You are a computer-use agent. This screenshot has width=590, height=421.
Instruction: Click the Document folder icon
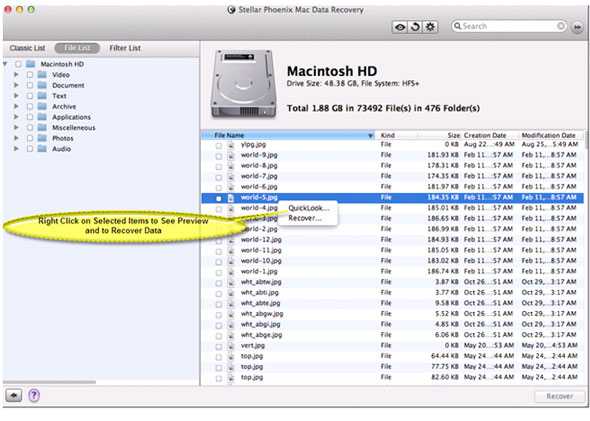click(x=43, y=85)
